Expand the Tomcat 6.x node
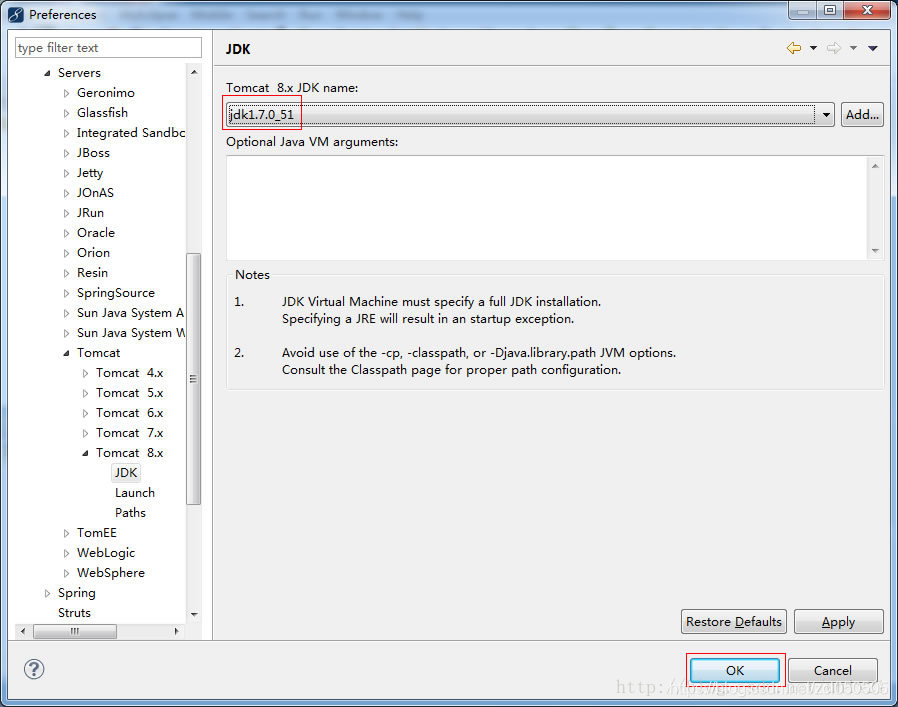Screen dimensions: 898x707 point(85,414)
